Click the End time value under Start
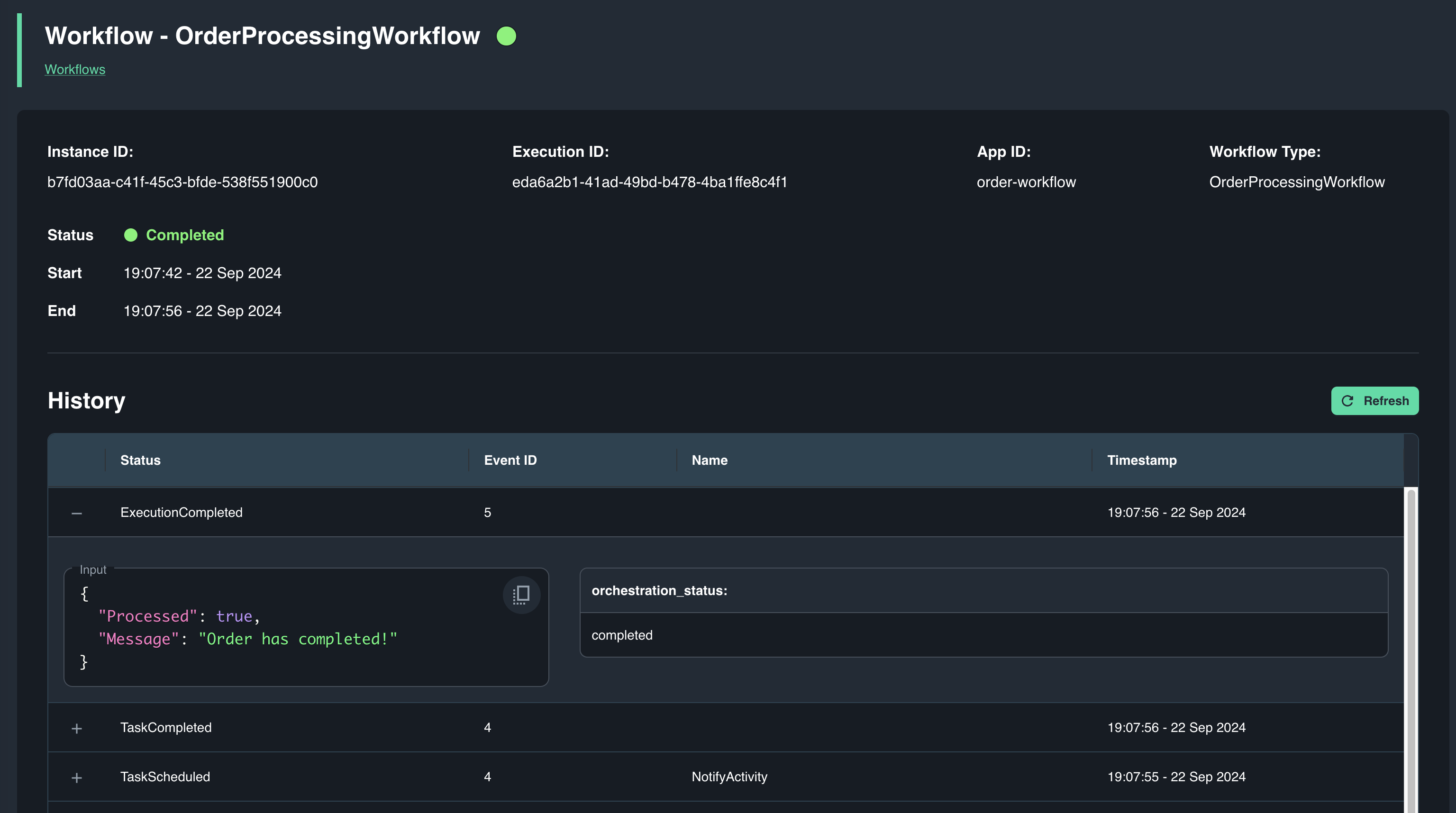This screenshot has width=1456, height=813. pyautogui.click(x=202, y=311)
